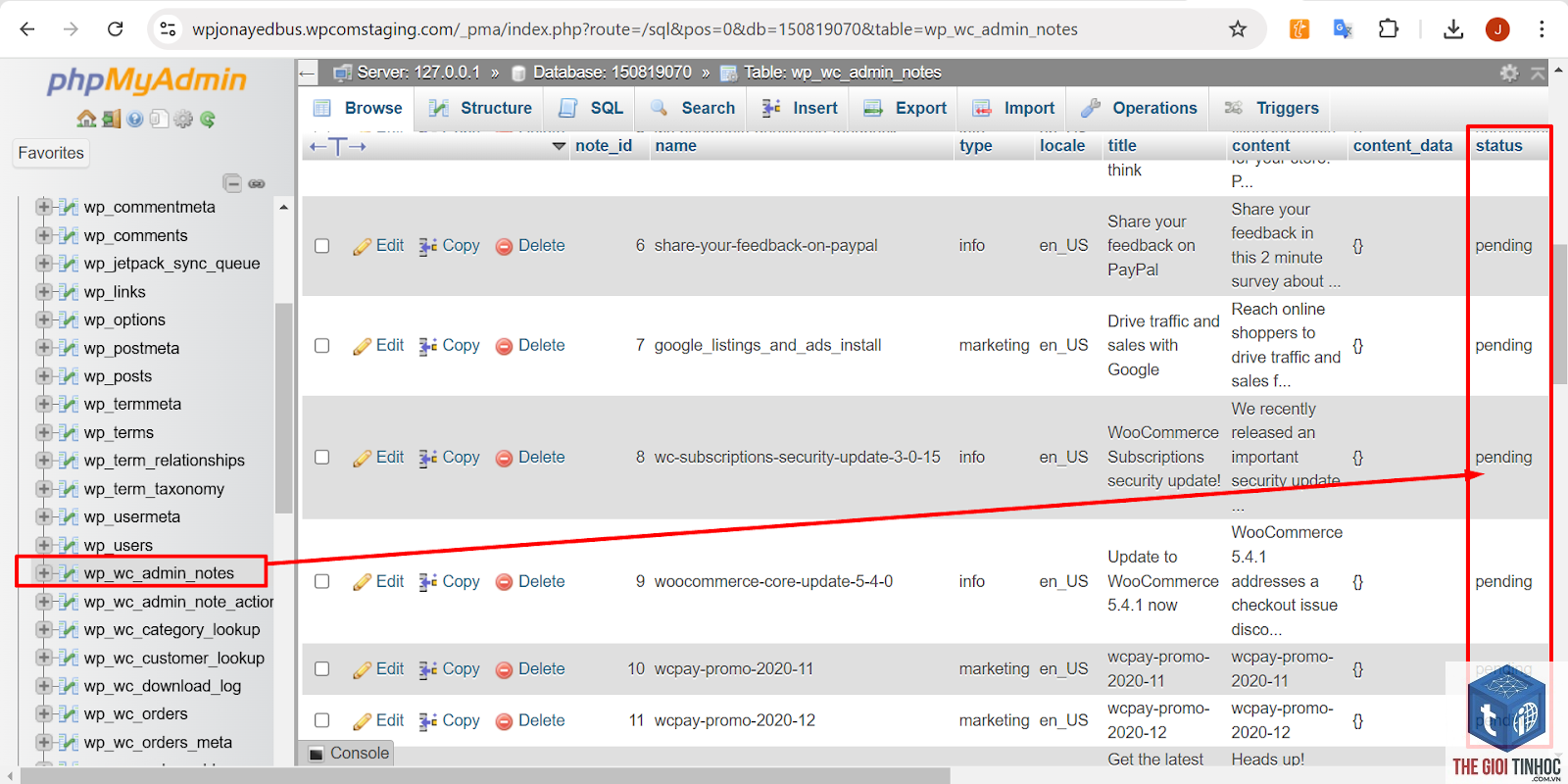This screenshot has width=1568, height=784.
Task: Open the Triggers tab
Action: coord(1271,108)
